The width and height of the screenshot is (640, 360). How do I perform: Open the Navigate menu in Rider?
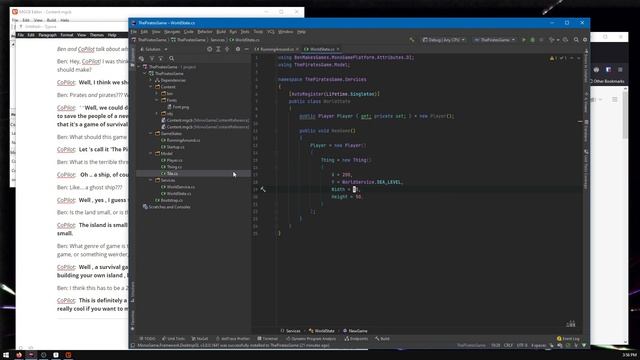pyautogui.click(x=172, y=32)
